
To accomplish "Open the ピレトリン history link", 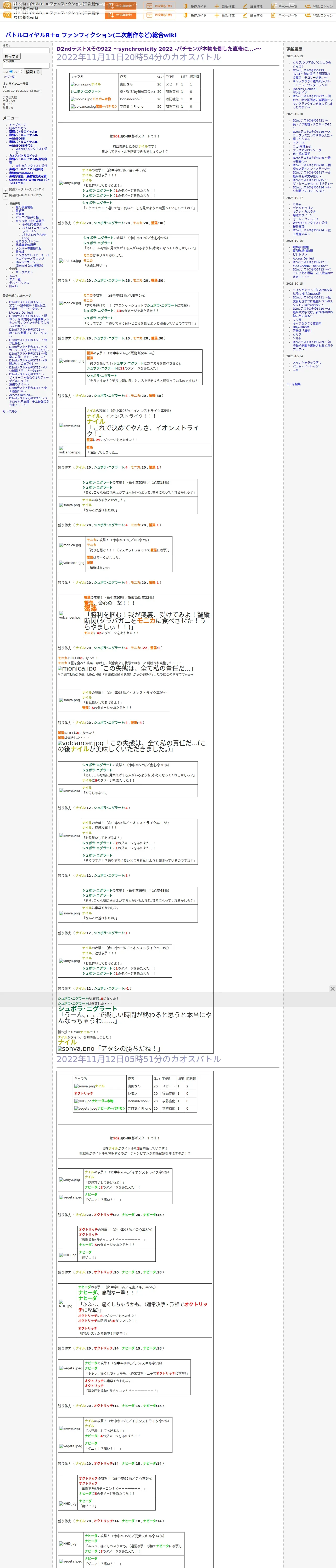I will 300,255.
